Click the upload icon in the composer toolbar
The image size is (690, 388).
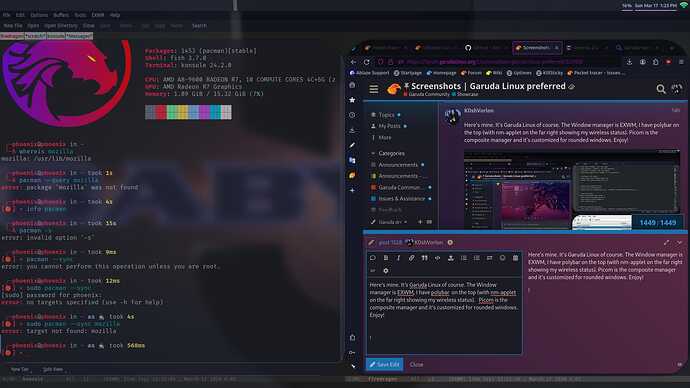coord(451,258)
